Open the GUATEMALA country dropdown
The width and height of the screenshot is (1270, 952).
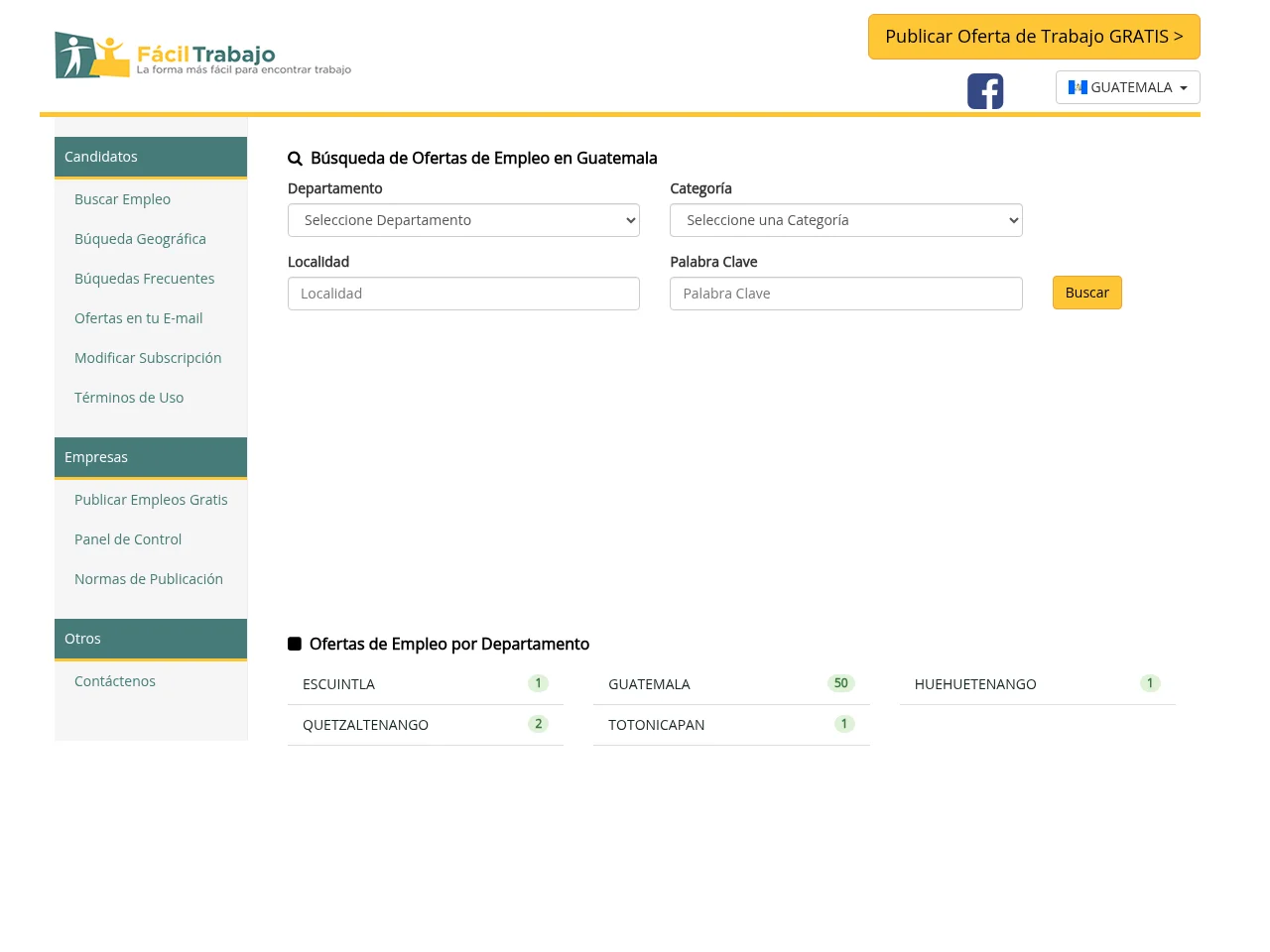click(x=1128, y=87)
